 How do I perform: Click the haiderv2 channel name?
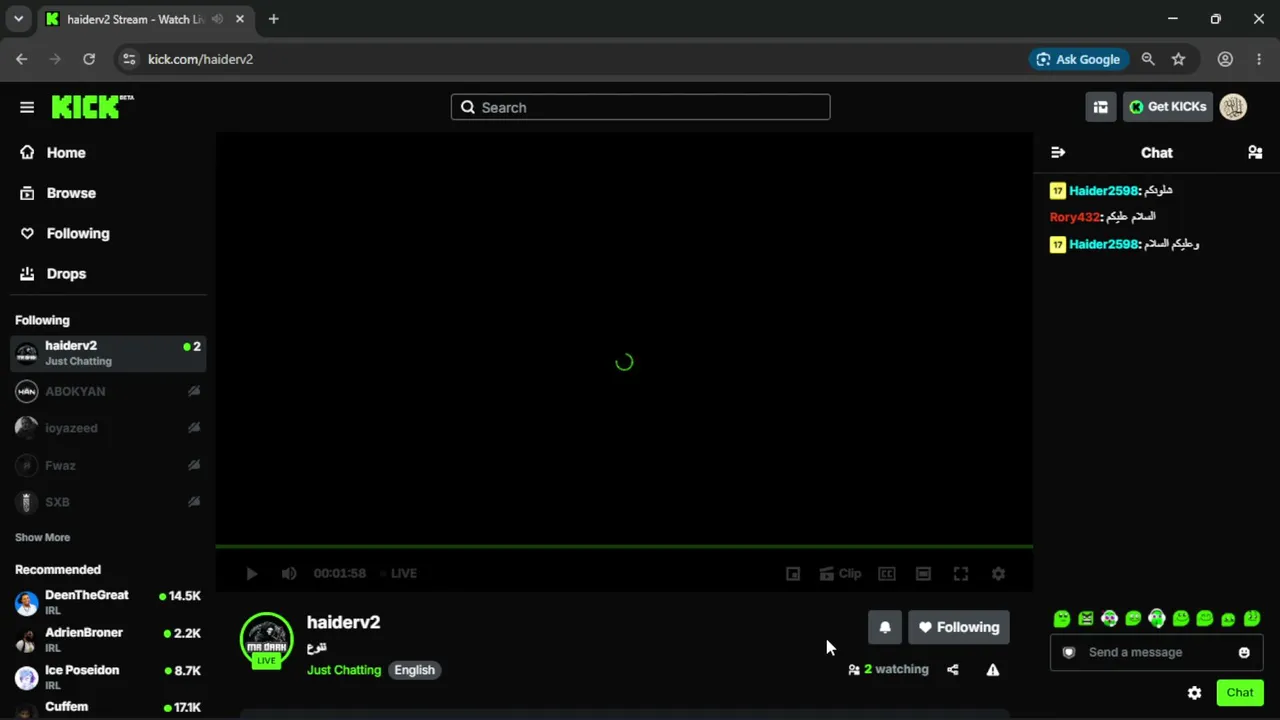pos(343,622)
